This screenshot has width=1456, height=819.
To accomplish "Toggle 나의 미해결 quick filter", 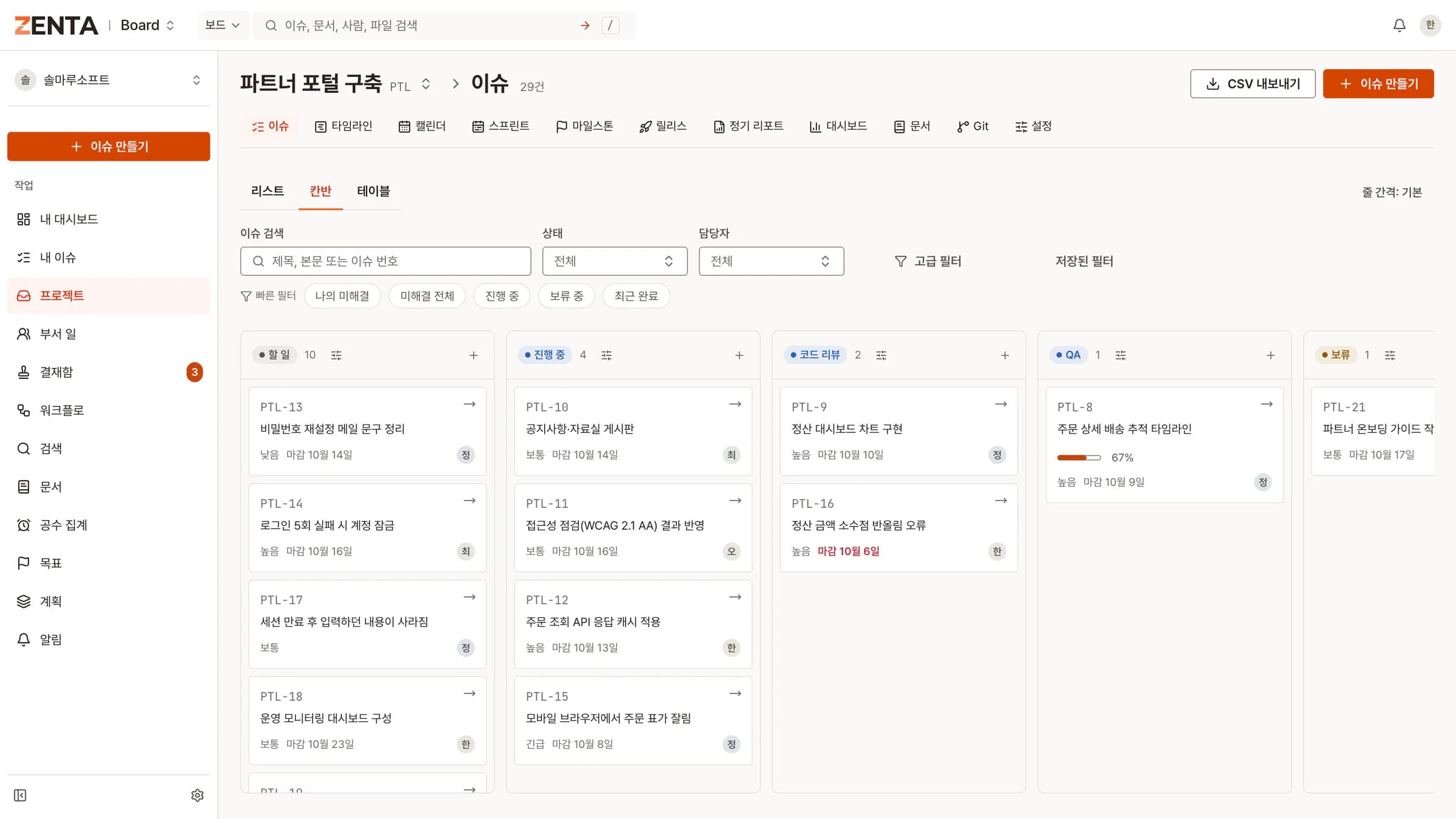I will click(342, 296).
